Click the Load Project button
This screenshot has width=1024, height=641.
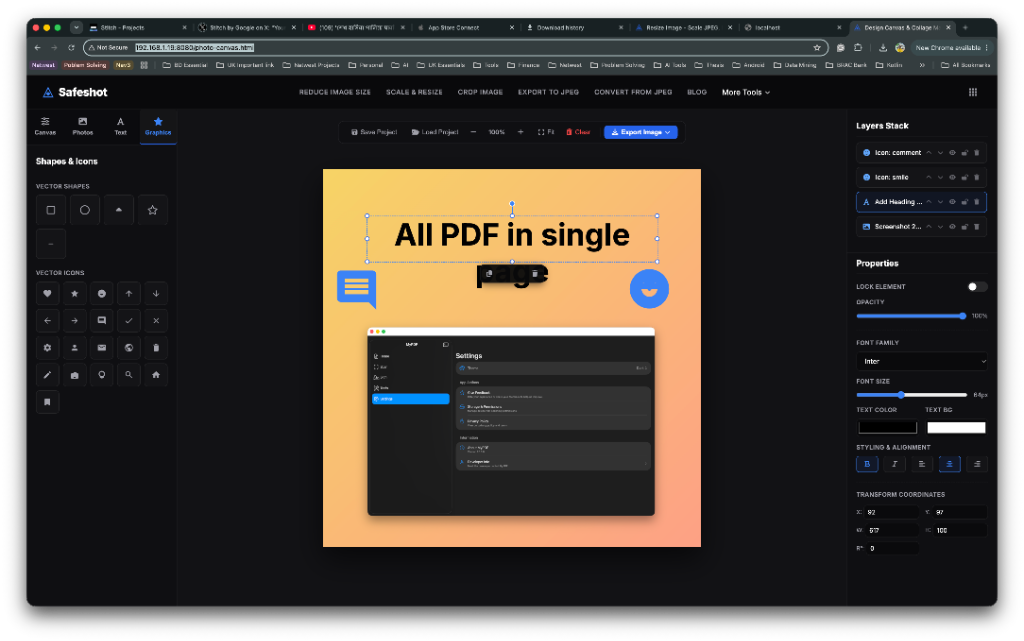[435, 132]
